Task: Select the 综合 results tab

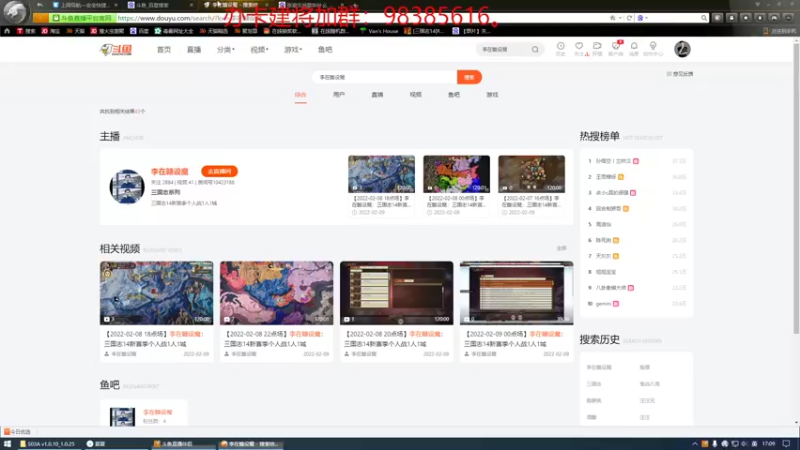Action: coord(301,95)
